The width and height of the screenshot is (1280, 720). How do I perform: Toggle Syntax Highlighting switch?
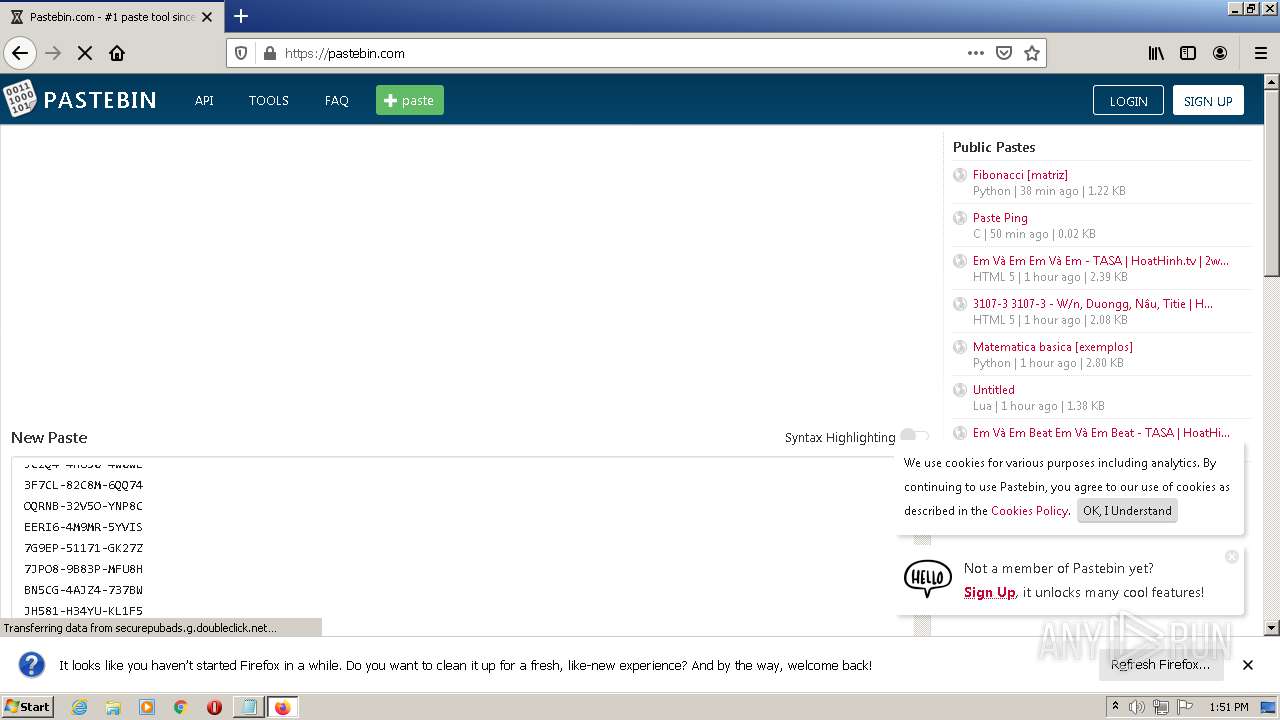pos(914,436)
